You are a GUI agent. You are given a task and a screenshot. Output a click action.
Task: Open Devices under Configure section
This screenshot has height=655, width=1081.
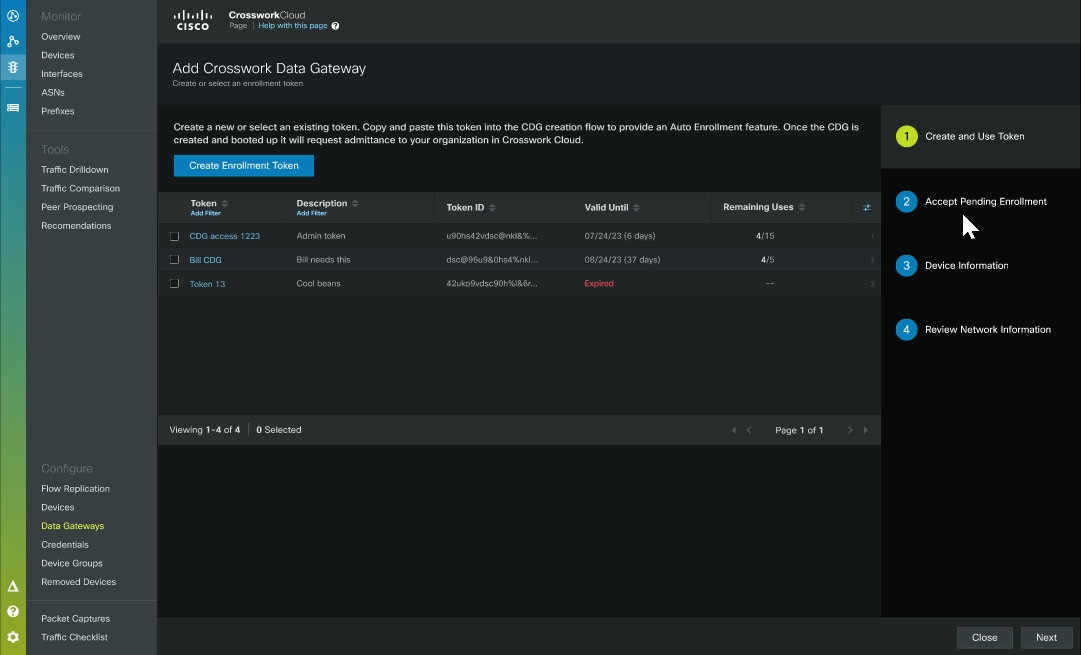pyautogui.click(x=58, y=507)
